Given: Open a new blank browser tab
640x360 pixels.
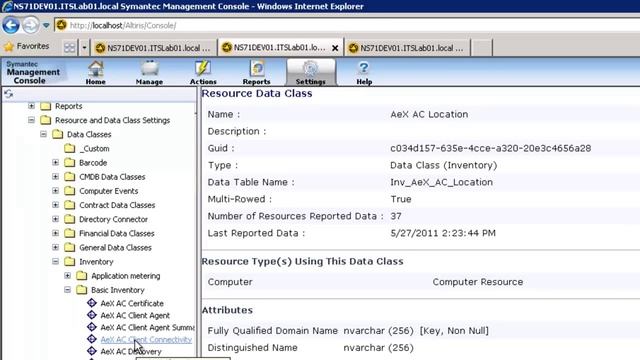Looking at the screenshot, I should (482, 48).
